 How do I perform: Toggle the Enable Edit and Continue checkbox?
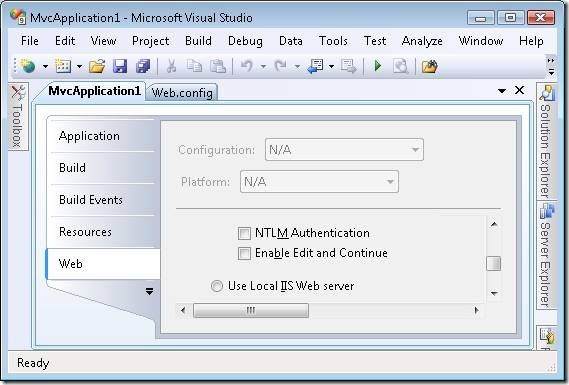244,253
